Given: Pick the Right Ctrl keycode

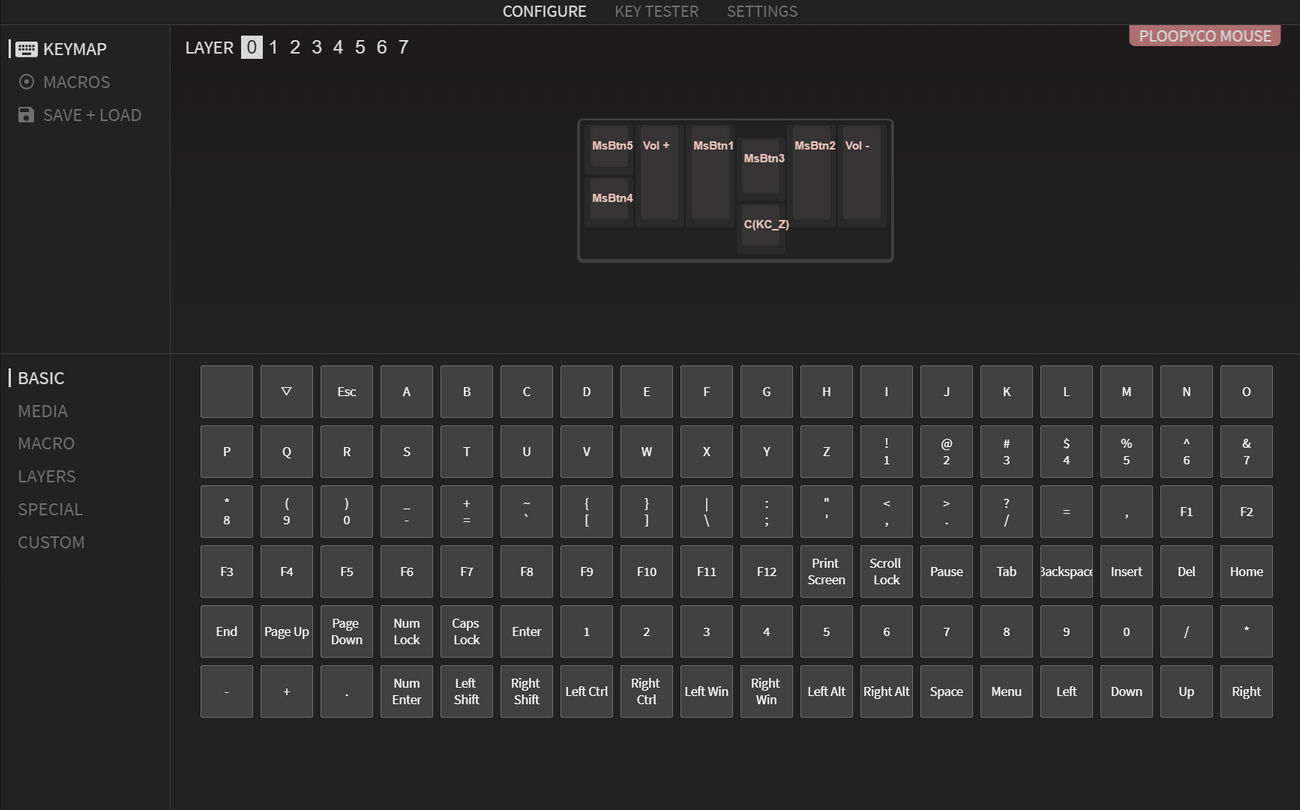Looking at the screenshot, I should point(646,691).
